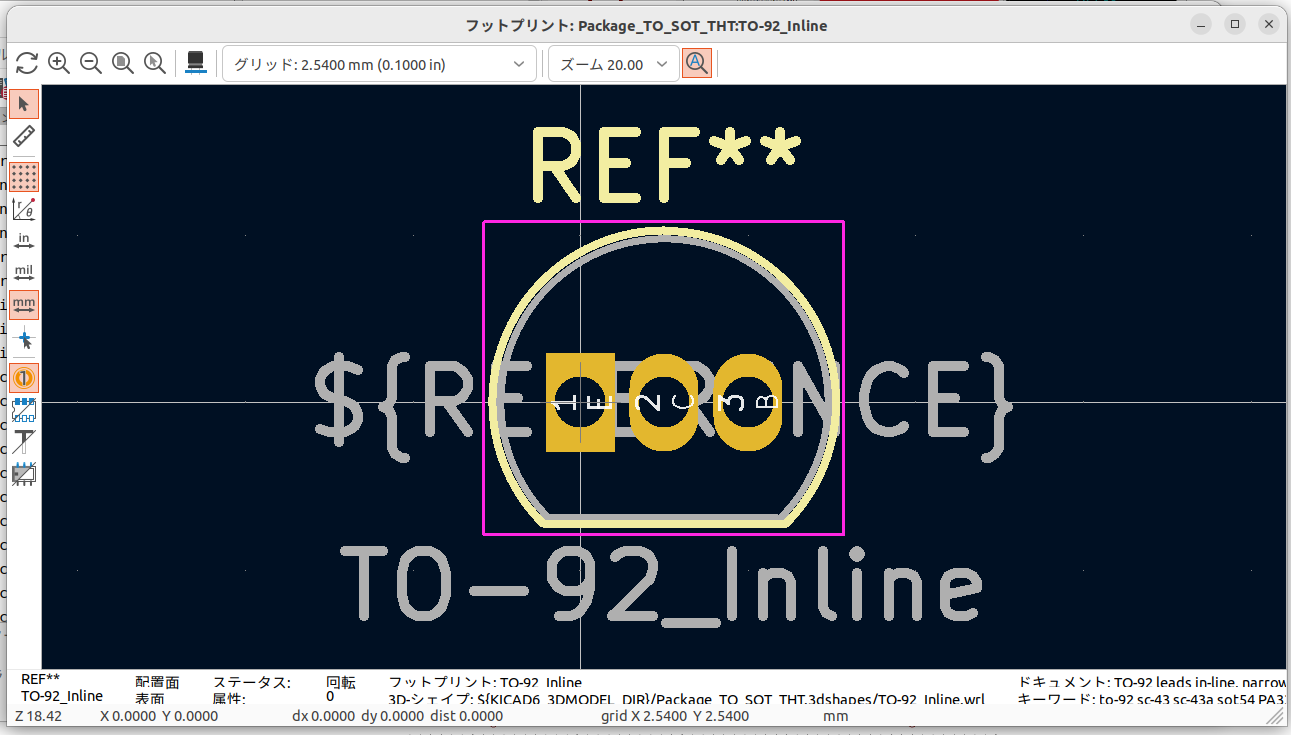Select the arrow selection tool
The height and width of the screenshot is (735, 1291).
coord(24,103)
